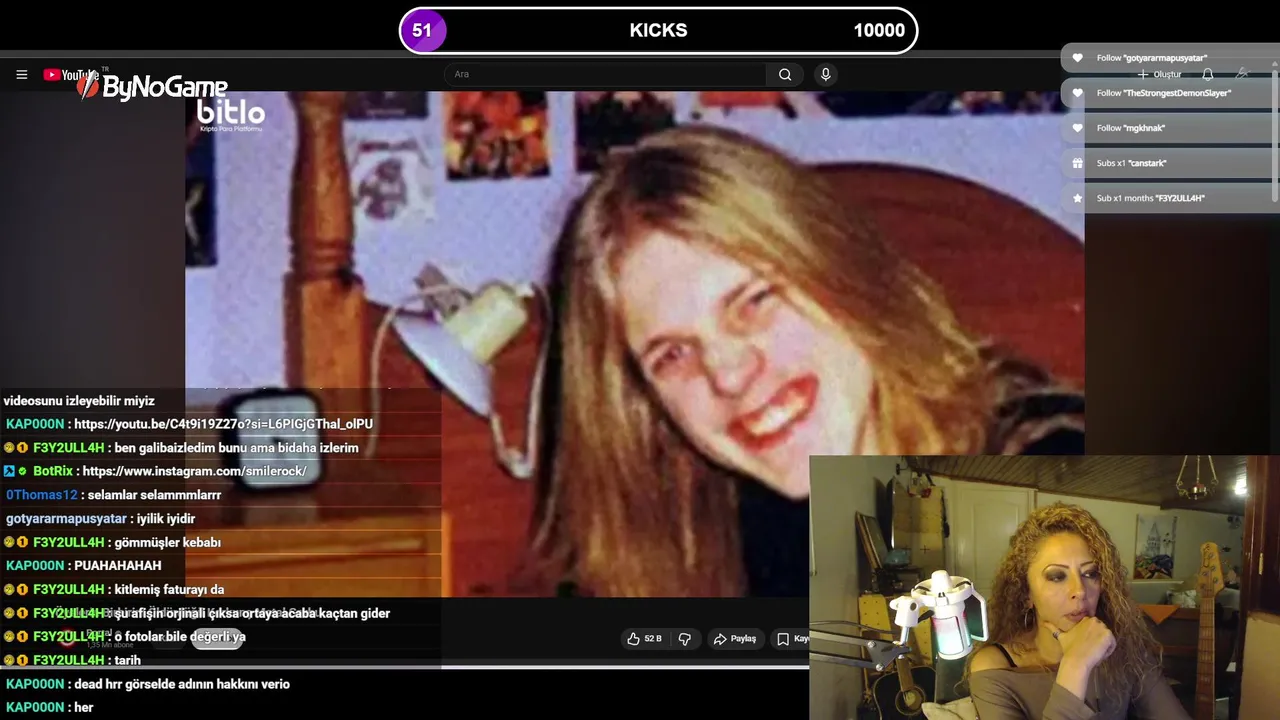Click chat message "selamlar selammmlarrr"
The image size is (1280, 720).
pos(153,495)
